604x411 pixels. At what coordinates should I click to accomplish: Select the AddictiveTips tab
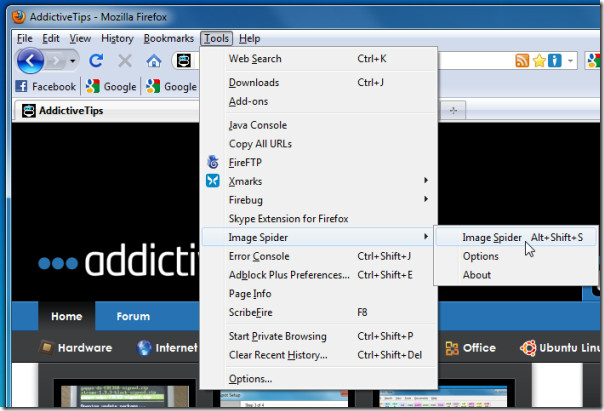(x=106, y=111)
